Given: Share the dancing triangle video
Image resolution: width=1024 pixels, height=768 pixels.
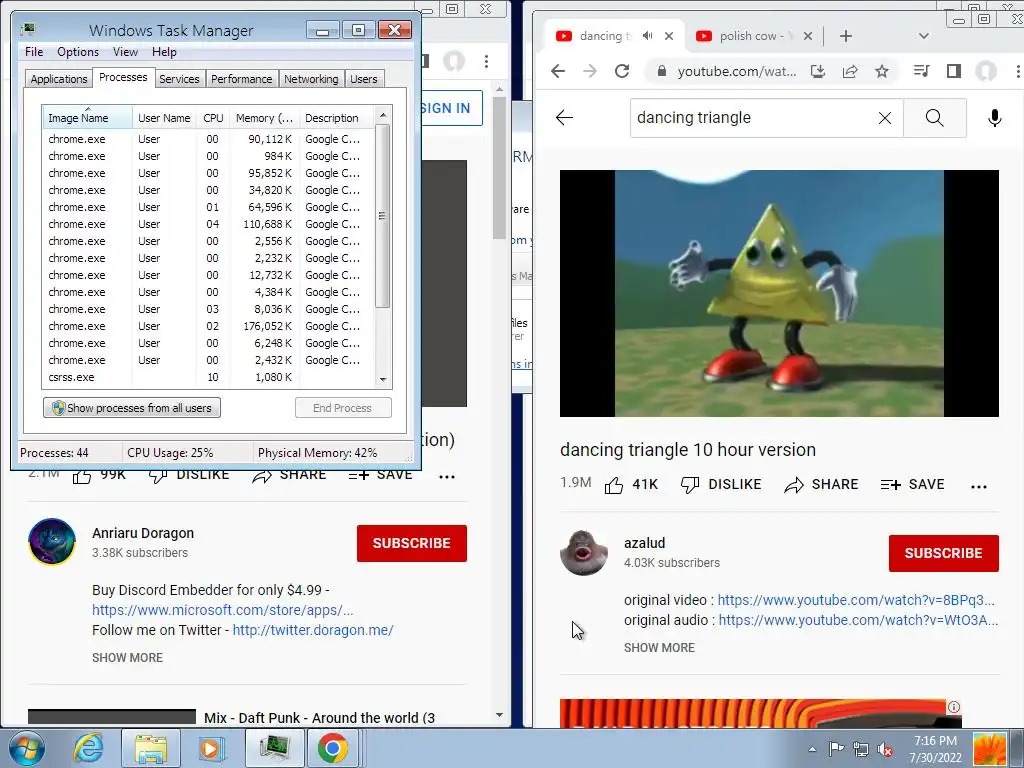Looking at the screenshot, I should 822,485.
